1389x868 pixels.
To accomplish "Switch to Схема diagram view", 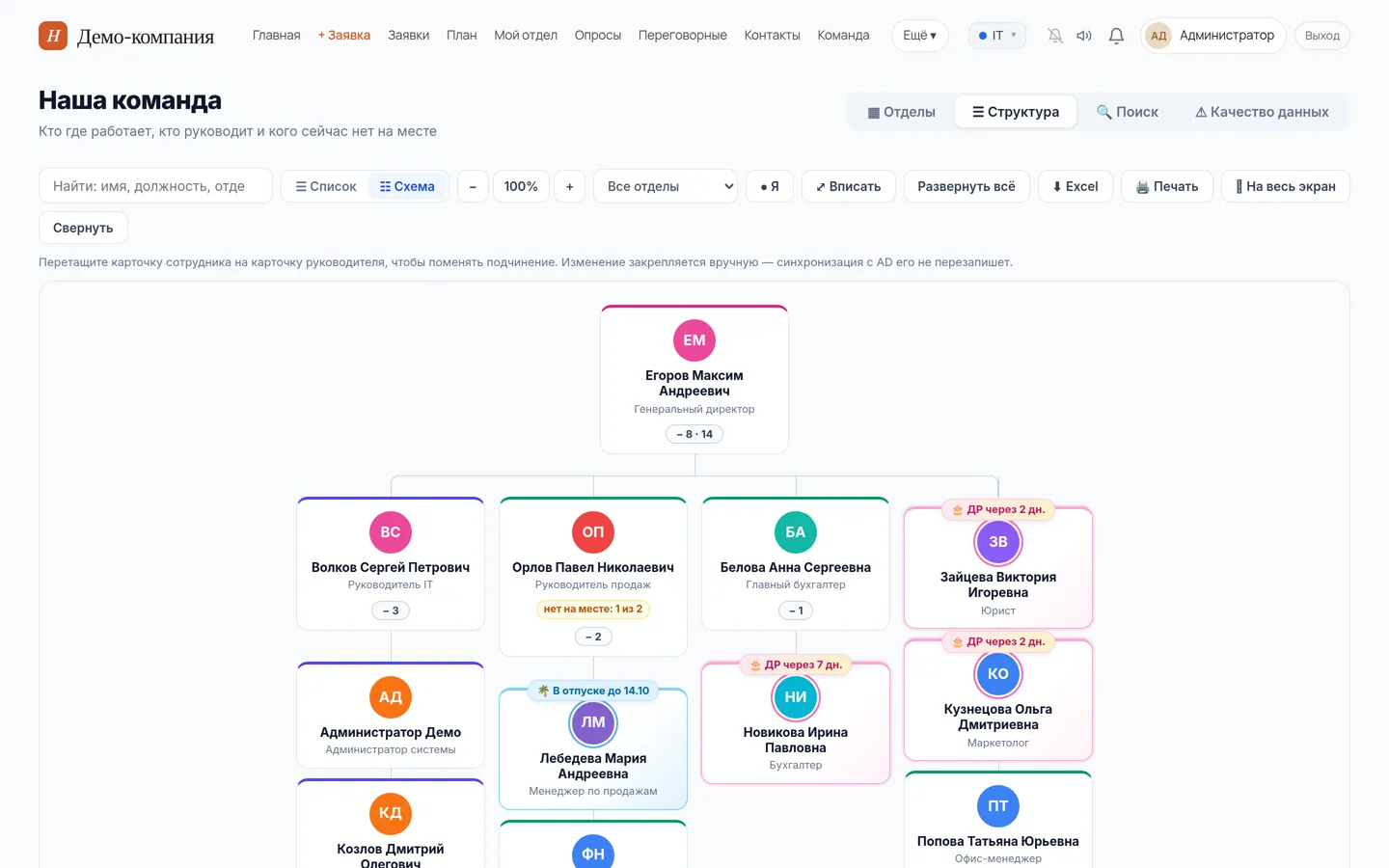I will coord(408,186).
